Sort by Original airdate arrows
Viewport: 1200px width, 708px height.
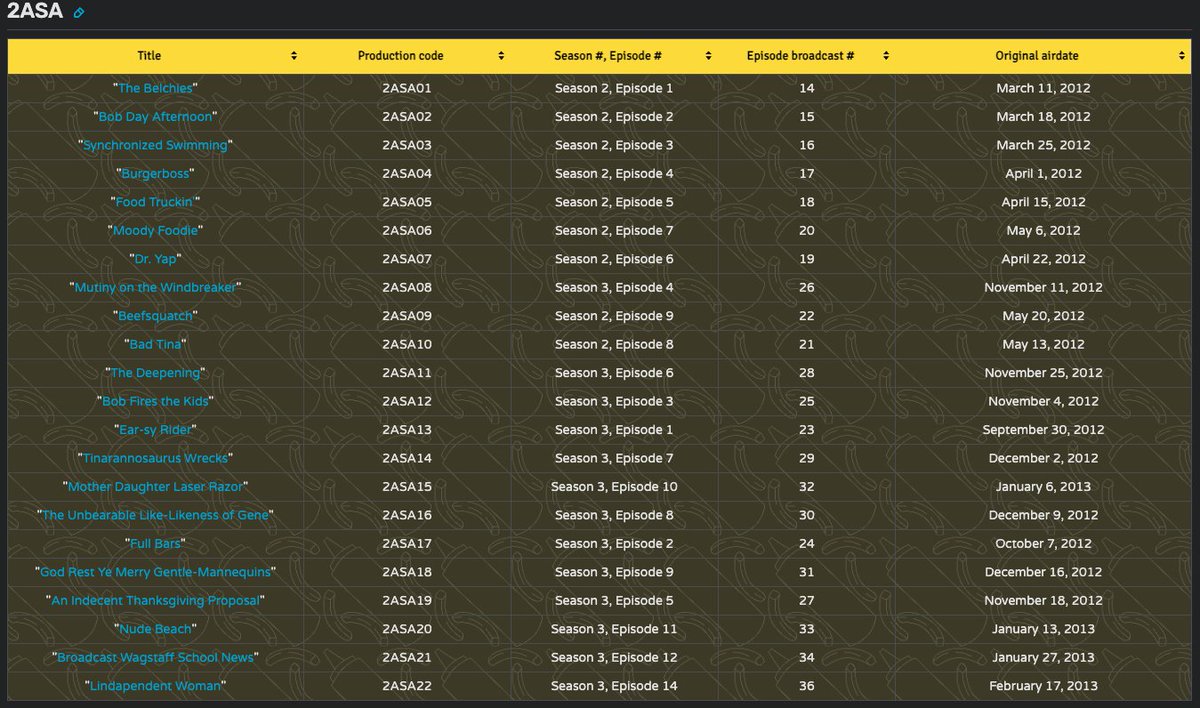[x=1182, y=56]
